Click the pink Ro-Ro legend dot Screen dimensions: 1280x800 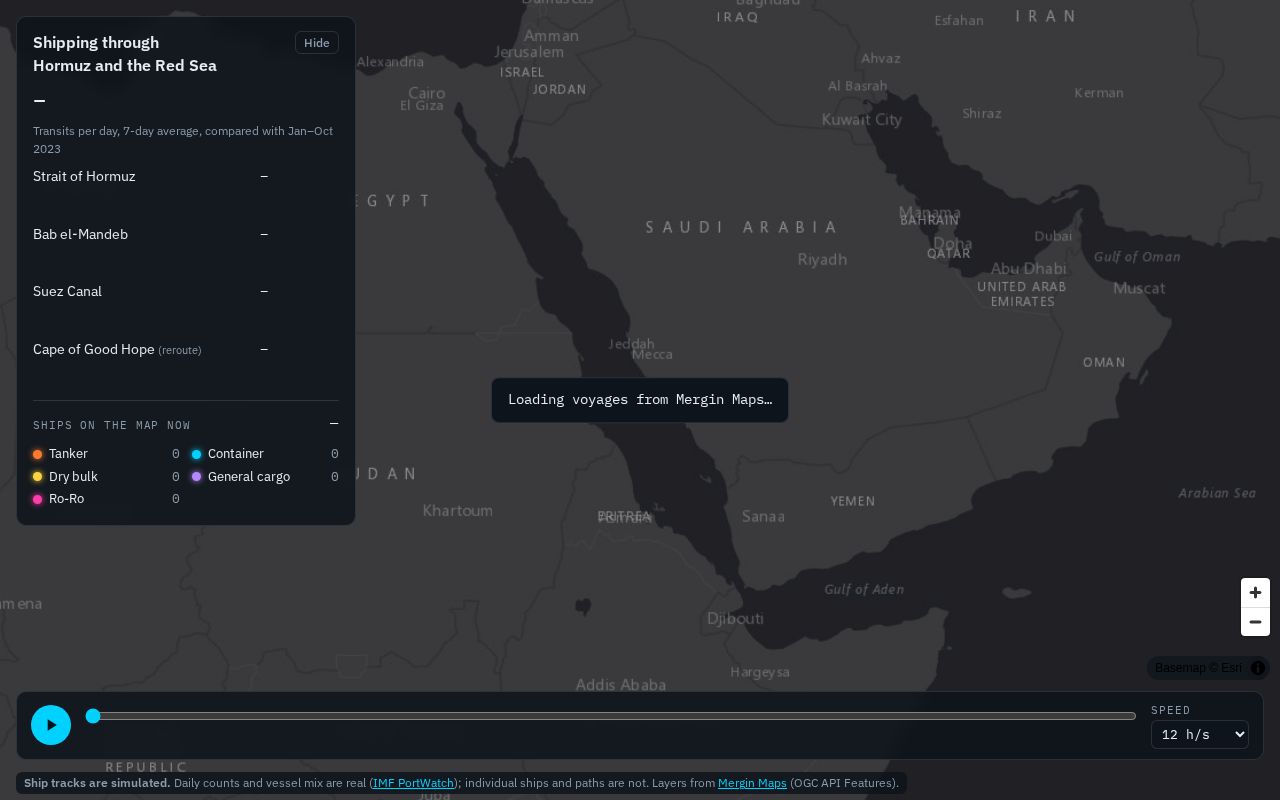coord(38,499)
